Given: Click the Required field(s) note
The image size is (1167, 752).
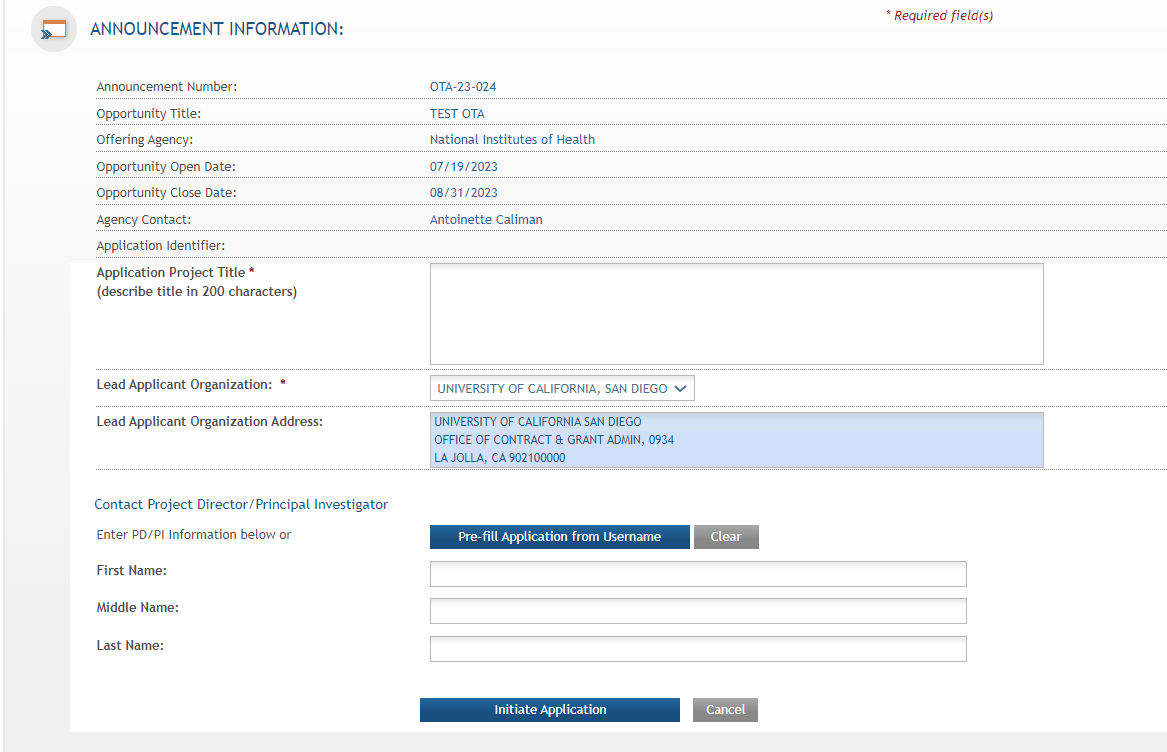Looking at the screenshot, I should coord(939,16).
